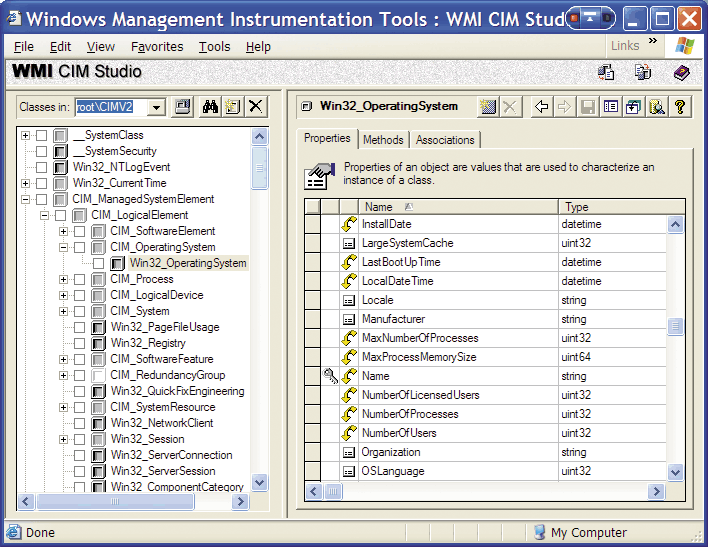Check the Win32_OperatingSystem checkbox
Viewport: 708px width, 547px height.
[98, 263]
